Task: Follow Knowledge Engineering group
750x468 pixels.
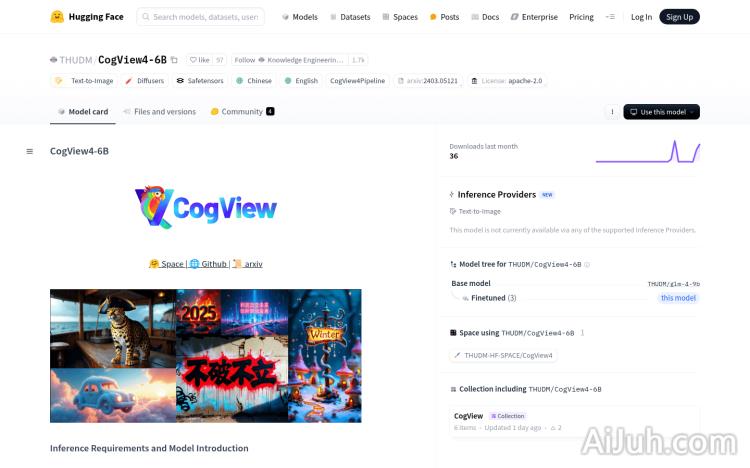Action: point(288,60)
